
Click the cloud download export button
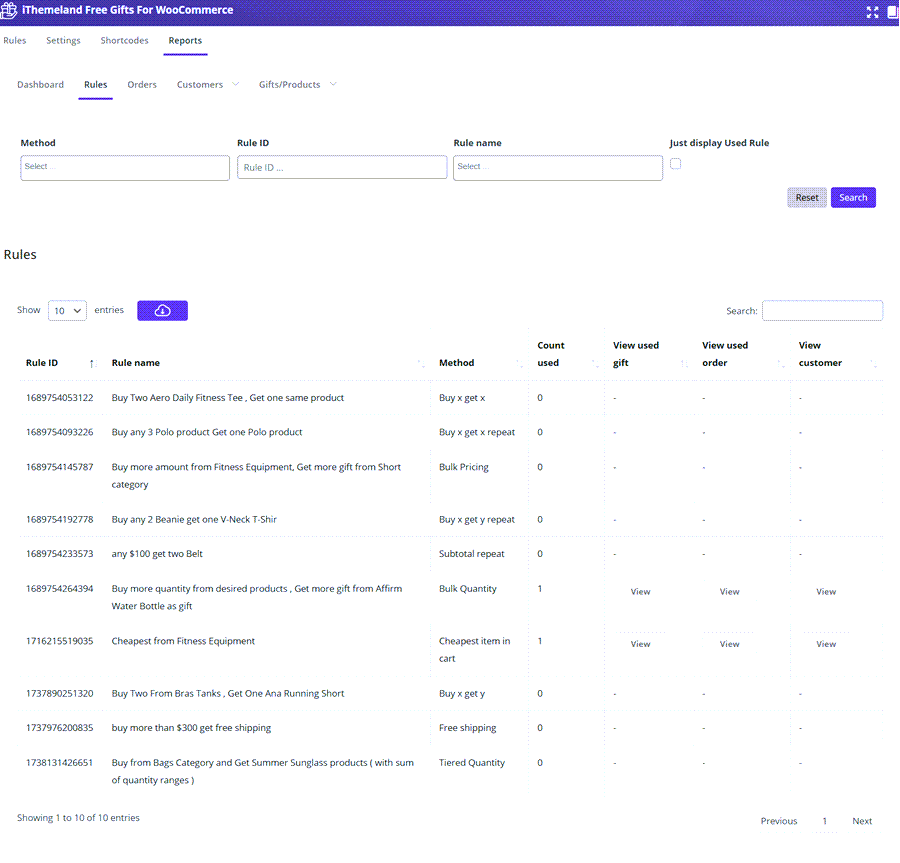point(162,311)
